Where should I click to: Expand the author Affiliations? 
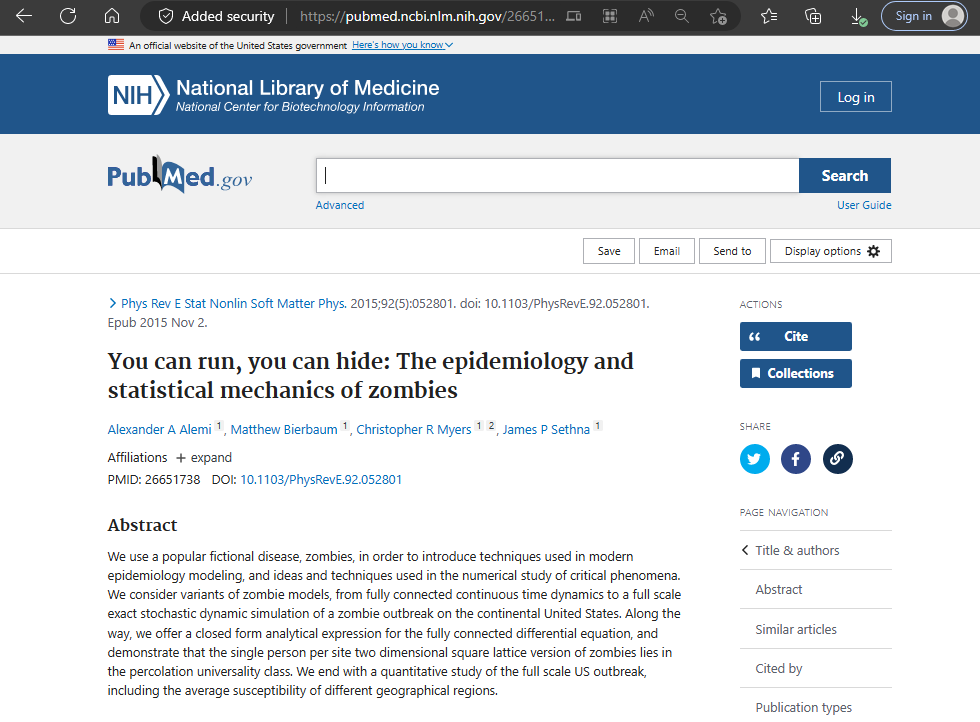[x=204, y=458]
